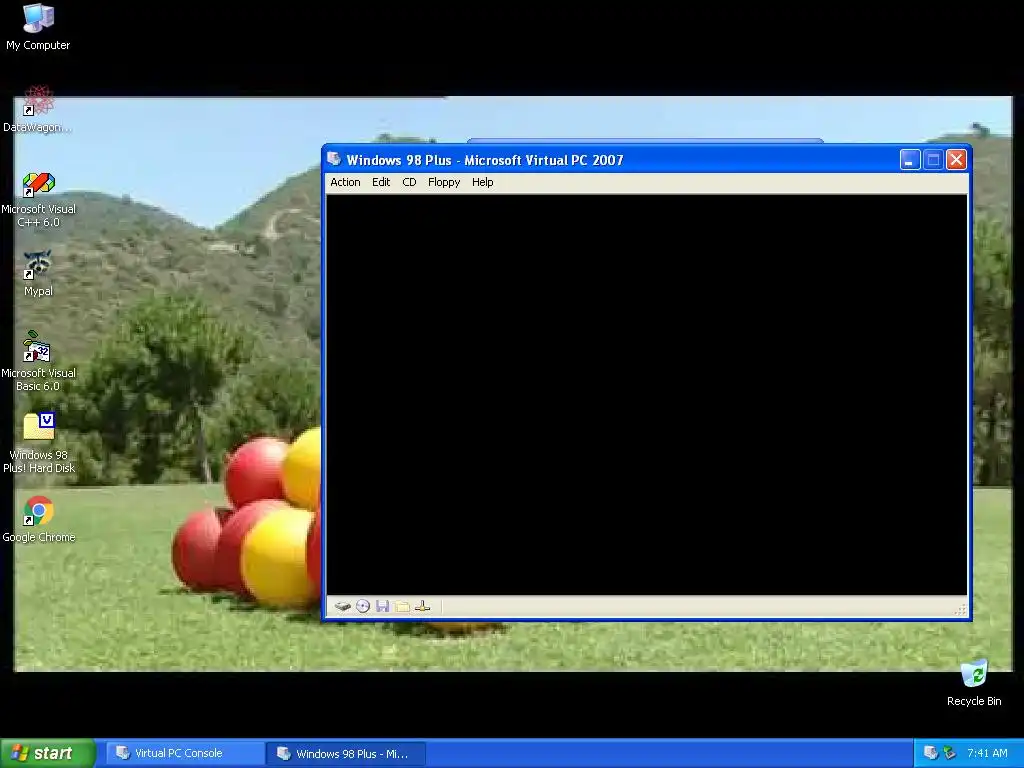This screenshot has width=1024, height=768.
Task: Click the network adapter status icon
Action: (423, 607)
